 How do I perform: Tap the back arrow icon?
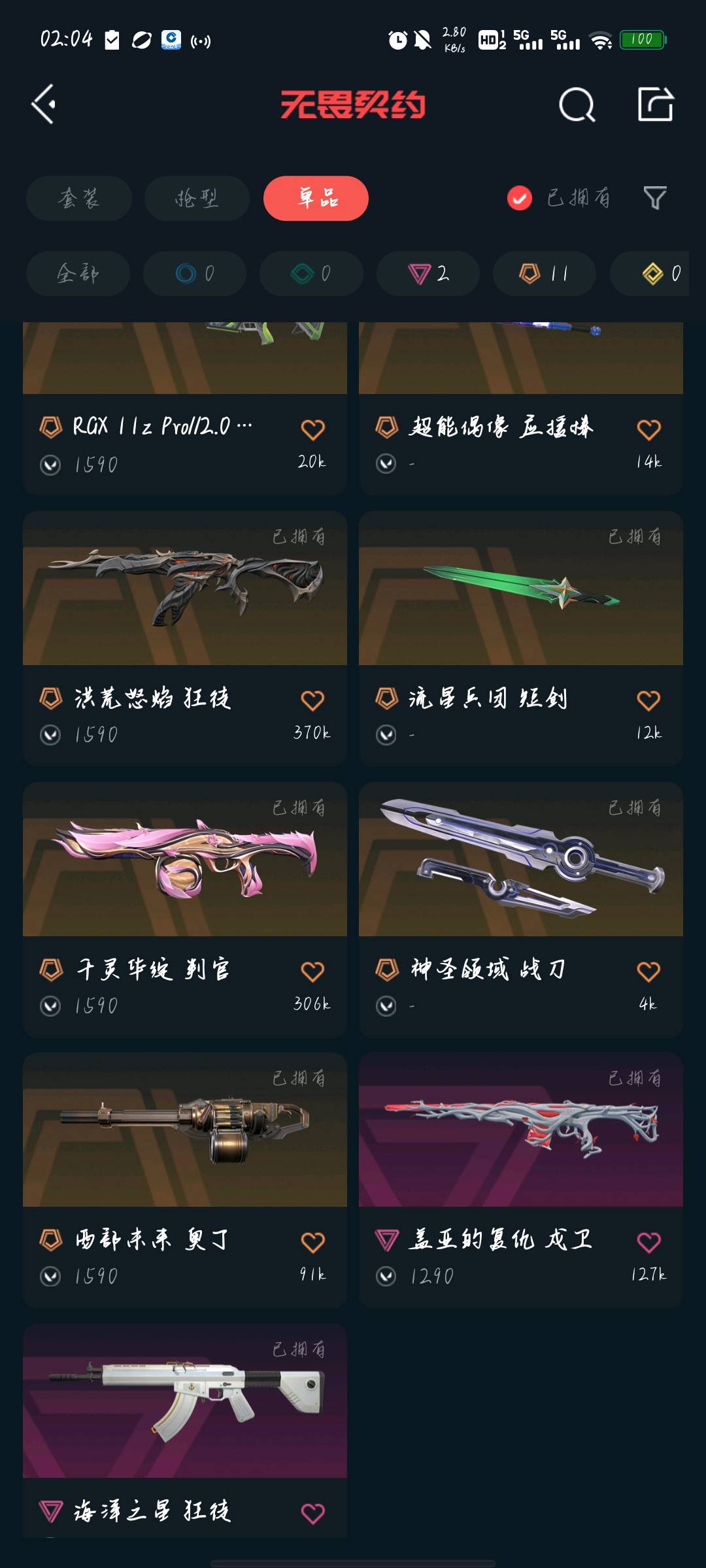(x=43, y=104)
